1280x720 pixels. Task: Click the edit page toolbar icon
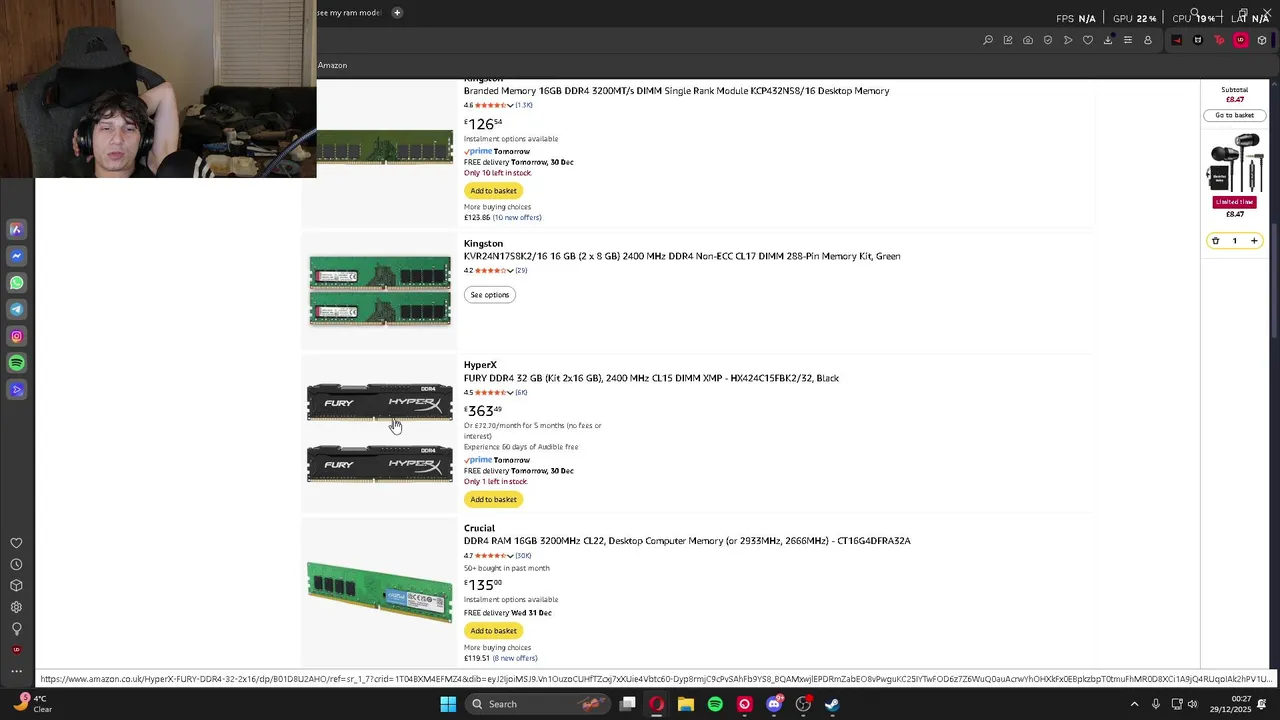click(x=1008, y=40)
